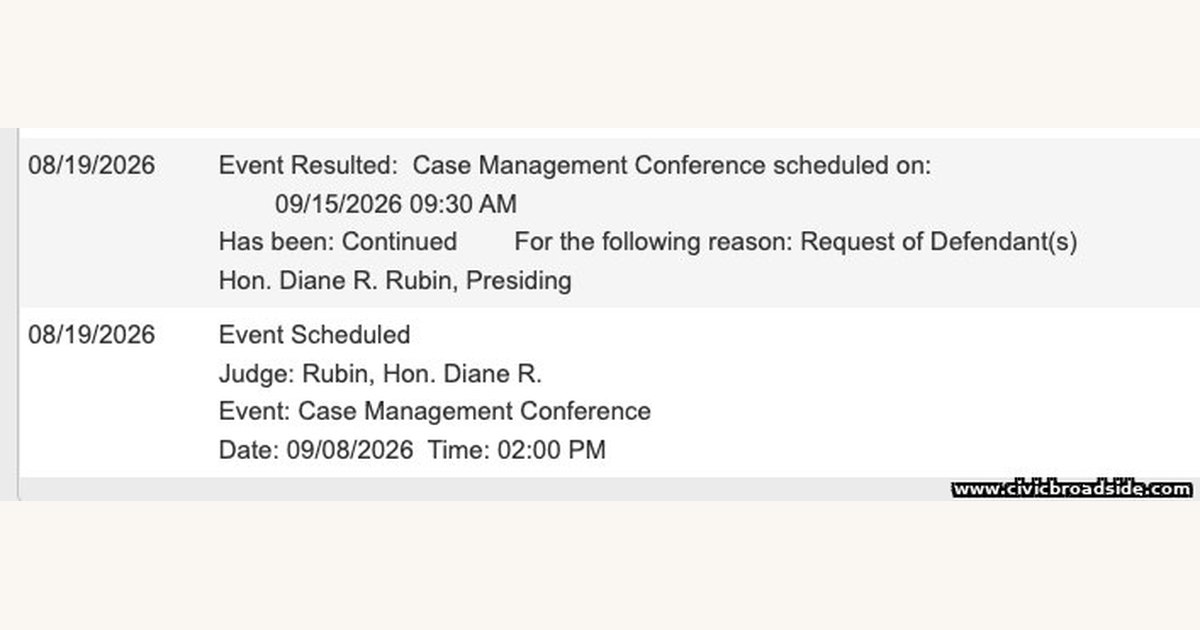Click the second 08/19/2026 docket date
The image size is (1200, 630).
pos(92,334)
